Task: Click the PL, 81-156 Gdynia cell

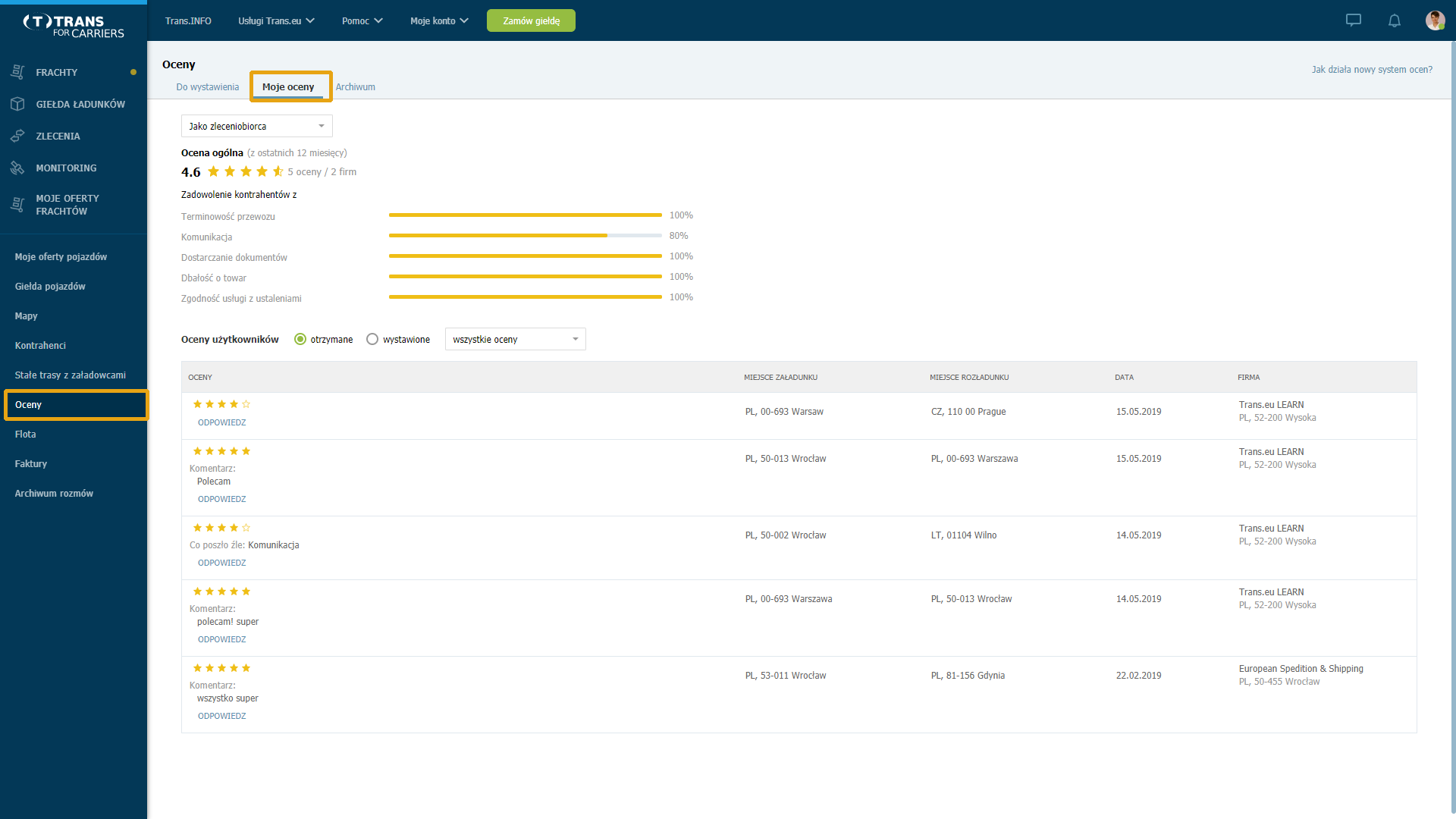Action: coord(968,675)
